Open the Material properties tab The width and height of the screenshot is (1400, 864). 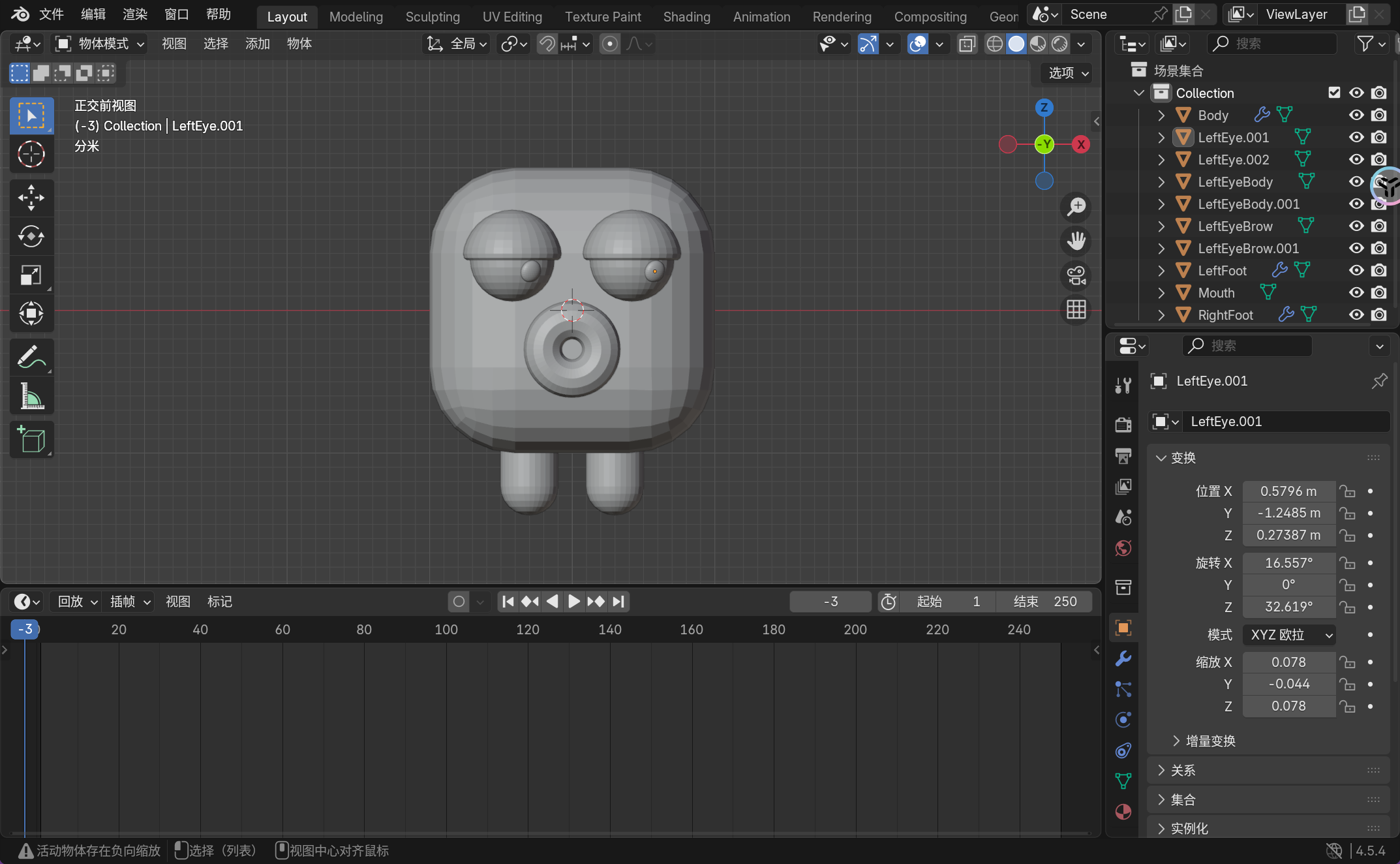(x=1123, y=812)
